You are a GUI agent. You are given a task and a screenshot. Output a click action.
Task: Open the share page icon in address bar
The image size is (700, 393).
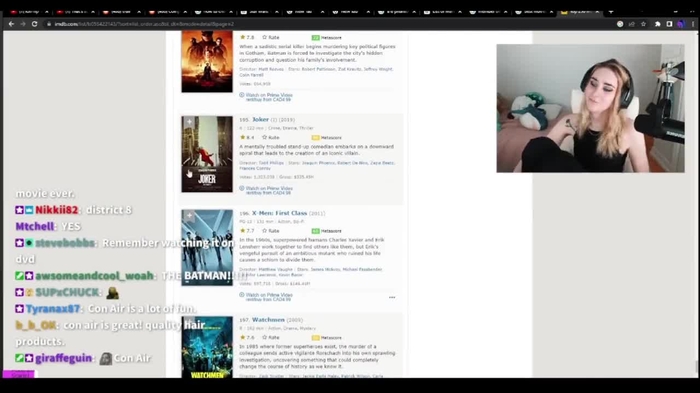632,24
